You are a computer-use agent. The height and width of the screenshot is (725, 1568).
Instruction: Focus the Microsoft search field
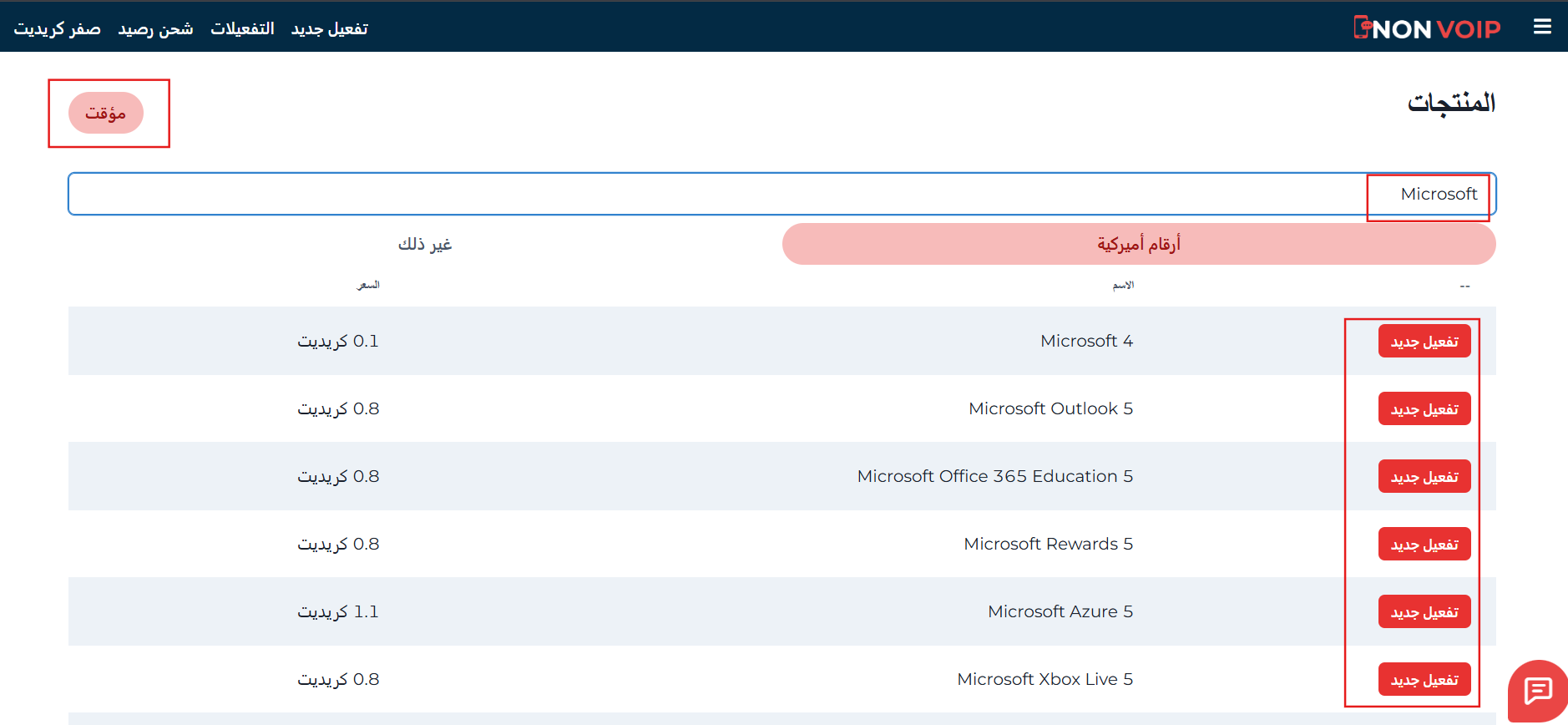(781, 194)
